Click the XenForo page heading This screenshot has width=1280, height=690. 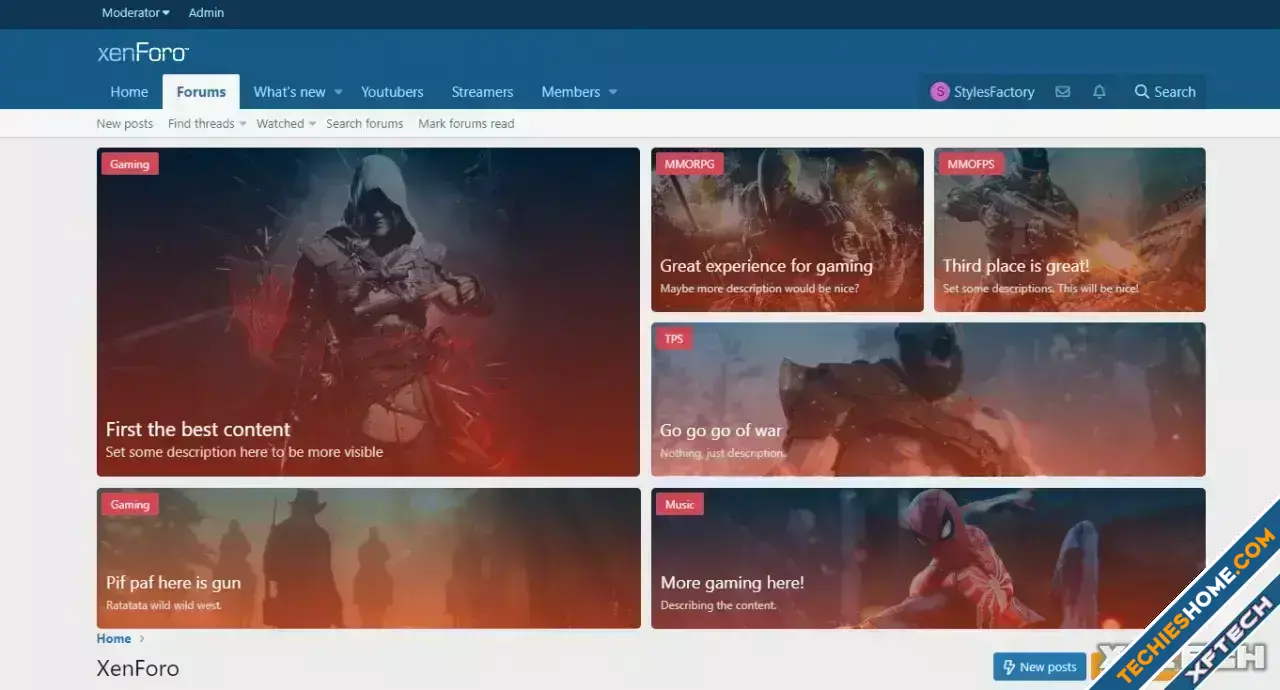tap(138, 668)
